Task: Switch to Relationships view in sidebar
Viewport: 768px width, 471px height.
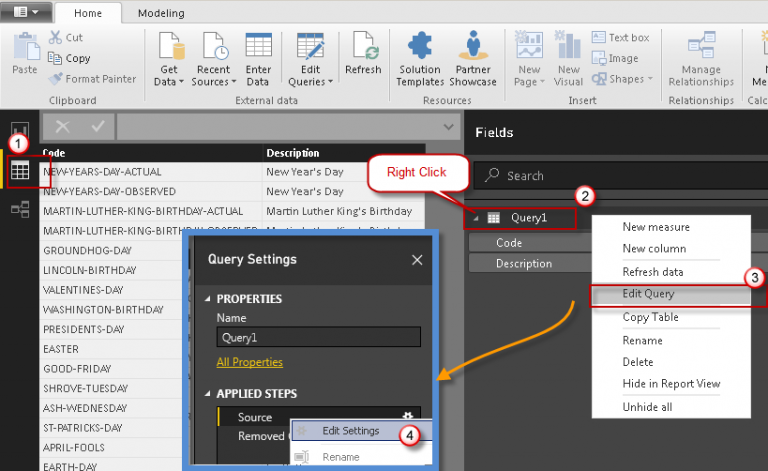Action: [x=20, y=209]
